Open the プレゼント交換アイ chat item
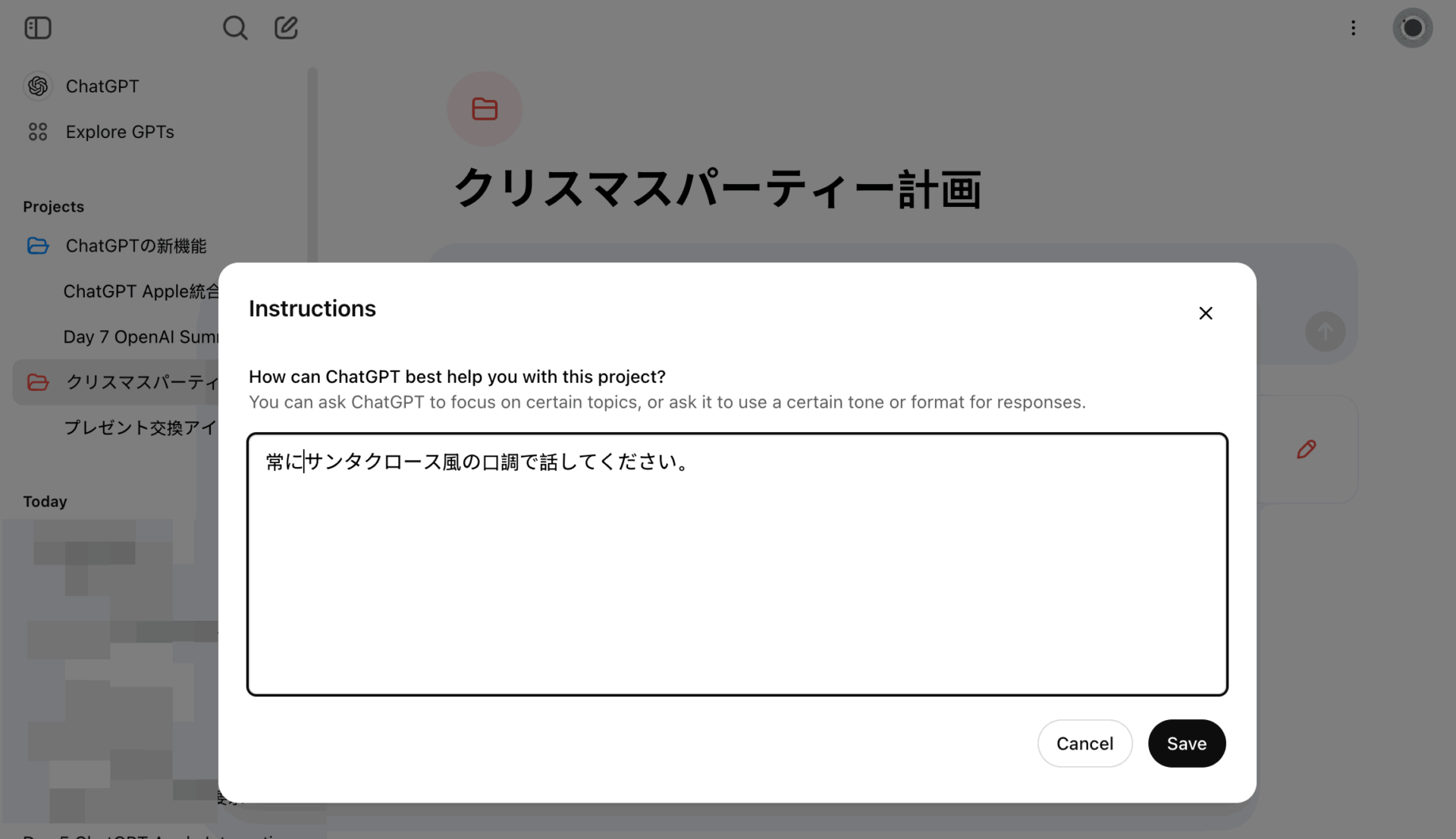Screen dimensions: 1456x839 pos(140,427)
